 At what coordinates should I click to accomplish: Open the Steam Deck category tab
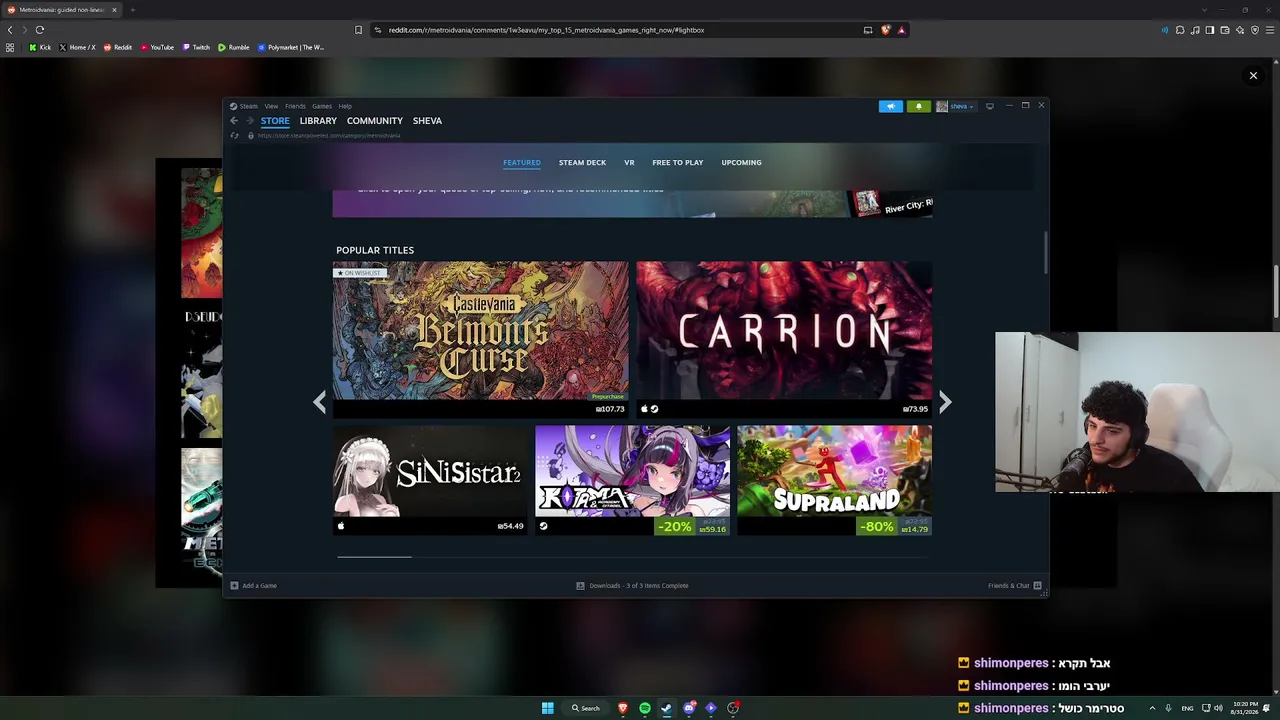(582, 163)
